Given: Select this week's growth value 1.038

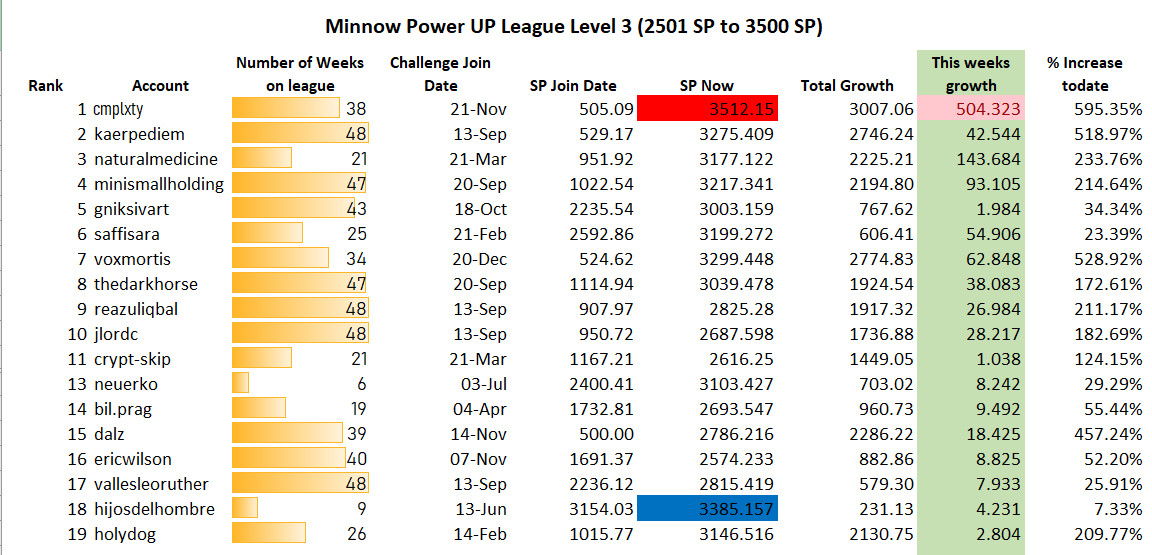Looking at the screenshot, I should 998,359.
